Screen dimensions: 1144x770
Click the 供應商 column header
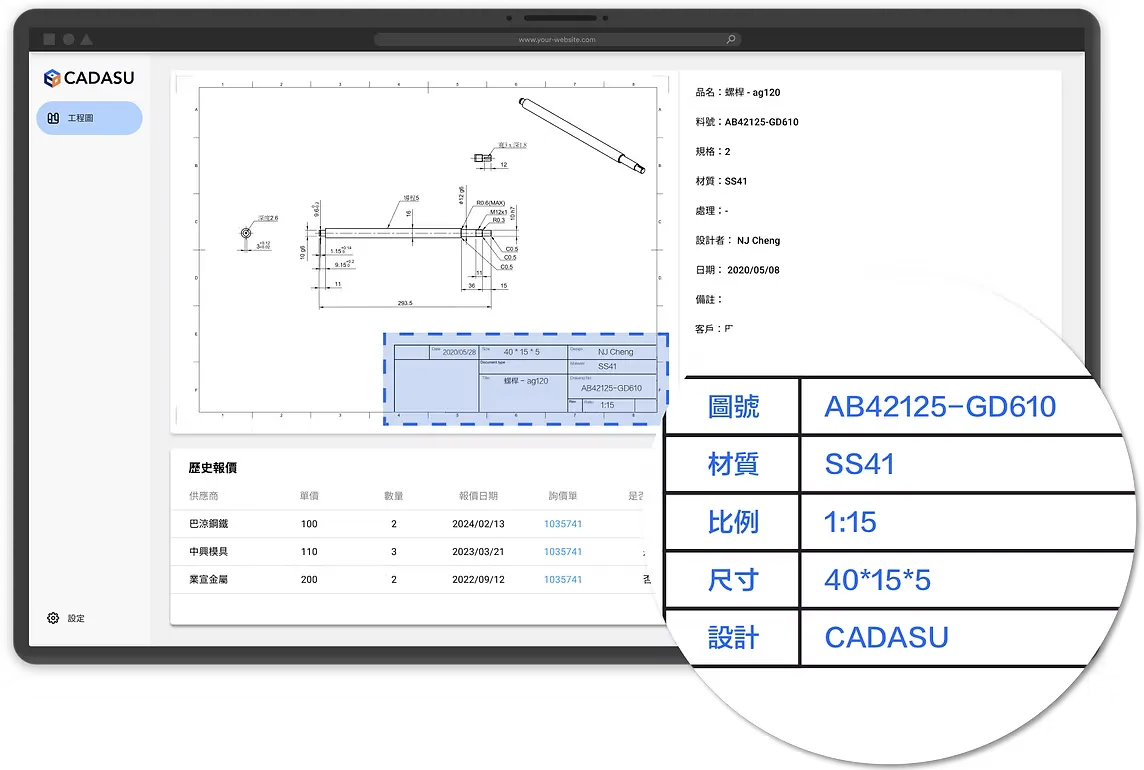(x=204, y=496)
